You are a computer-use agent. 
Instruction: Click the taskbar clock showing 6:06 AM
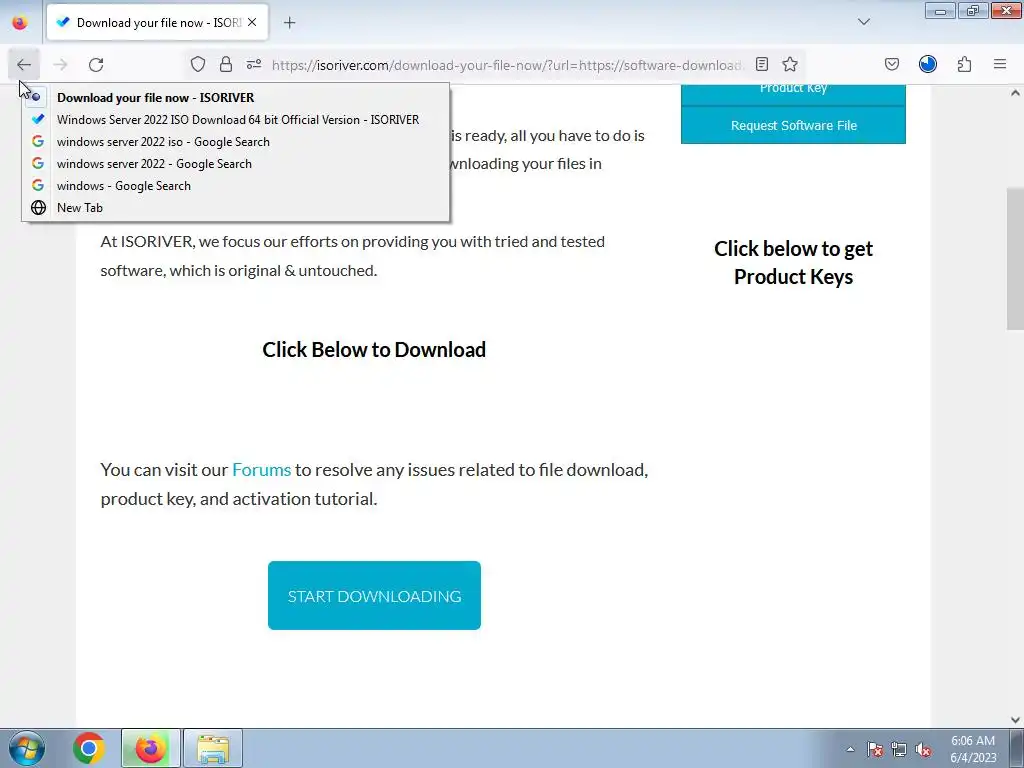click(973, 749)
